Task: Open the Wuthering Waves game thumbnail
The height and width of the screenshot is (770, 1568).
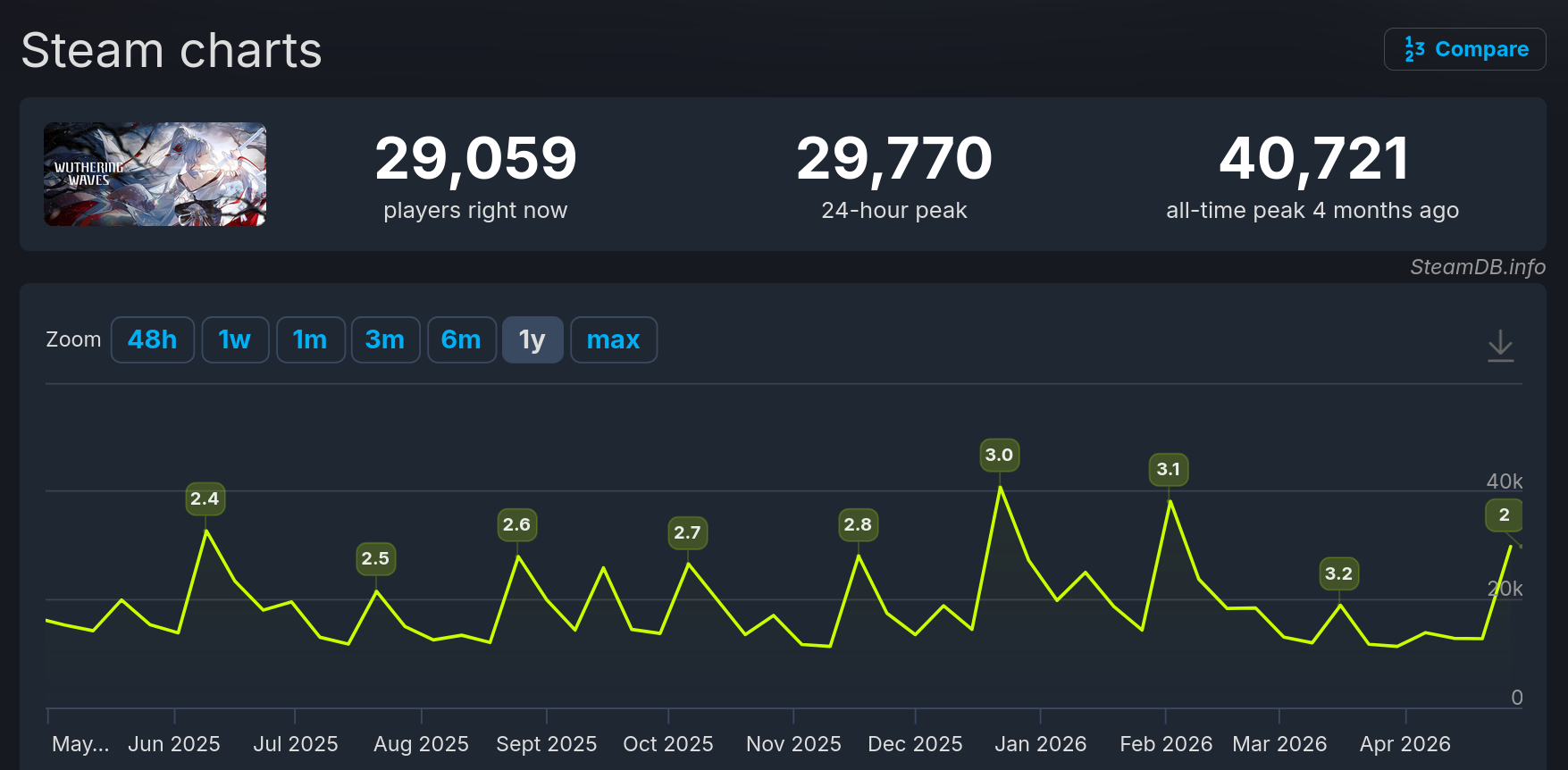Action: click(x=155, y=174)
